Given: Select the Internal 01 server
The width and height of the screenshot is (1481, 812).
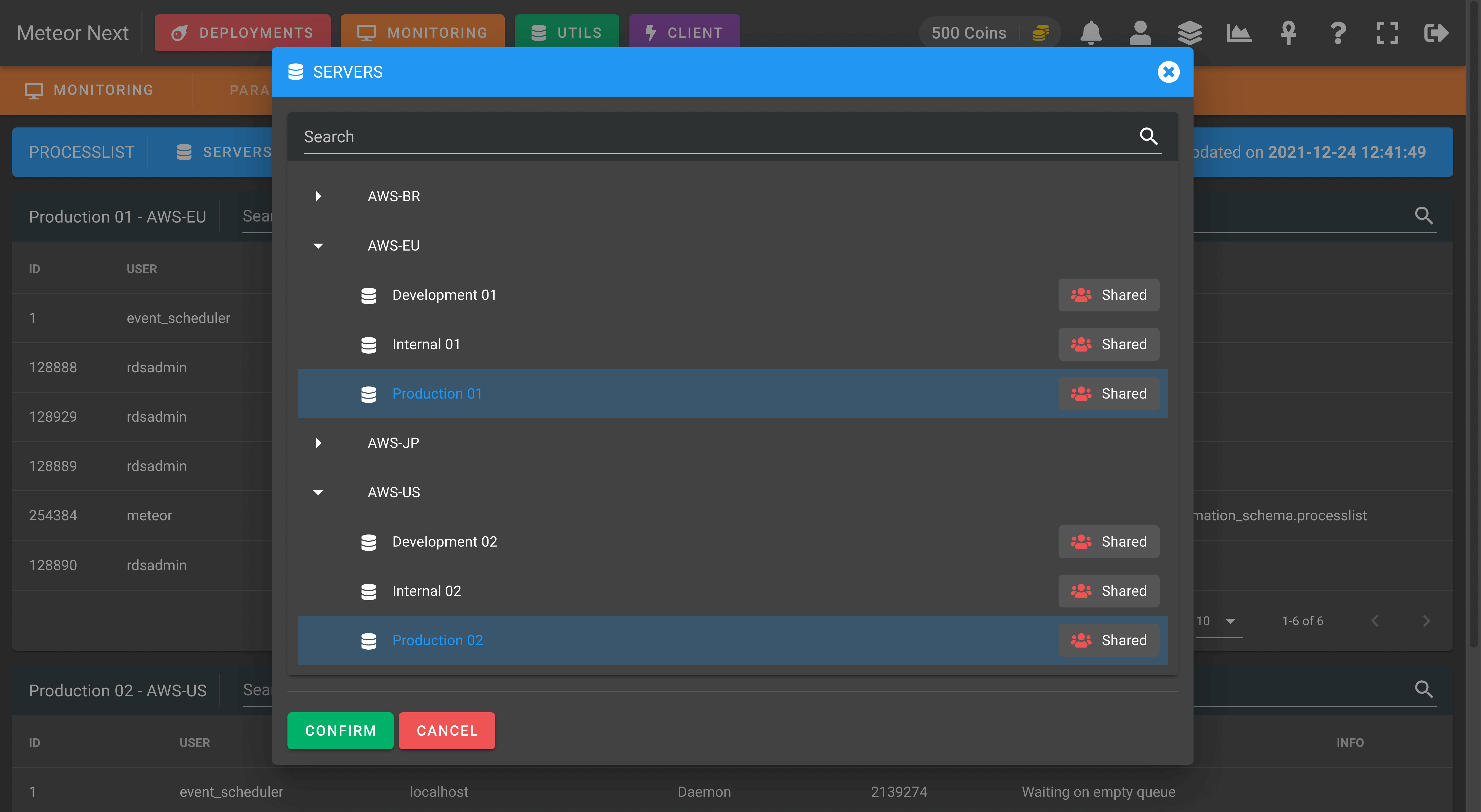Looking at the screenshot, I should point(733,345).
